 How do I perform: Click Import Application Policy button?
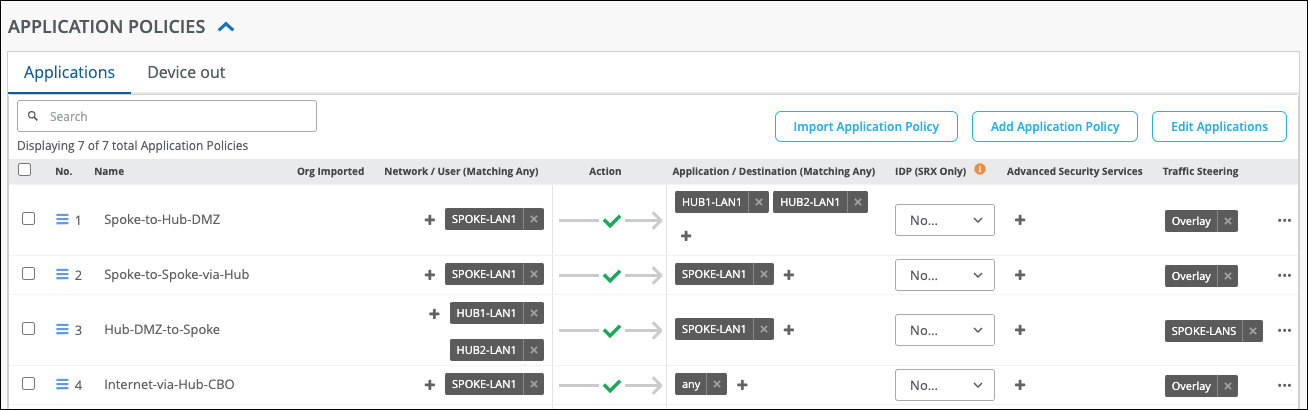(x=866, y=127)
